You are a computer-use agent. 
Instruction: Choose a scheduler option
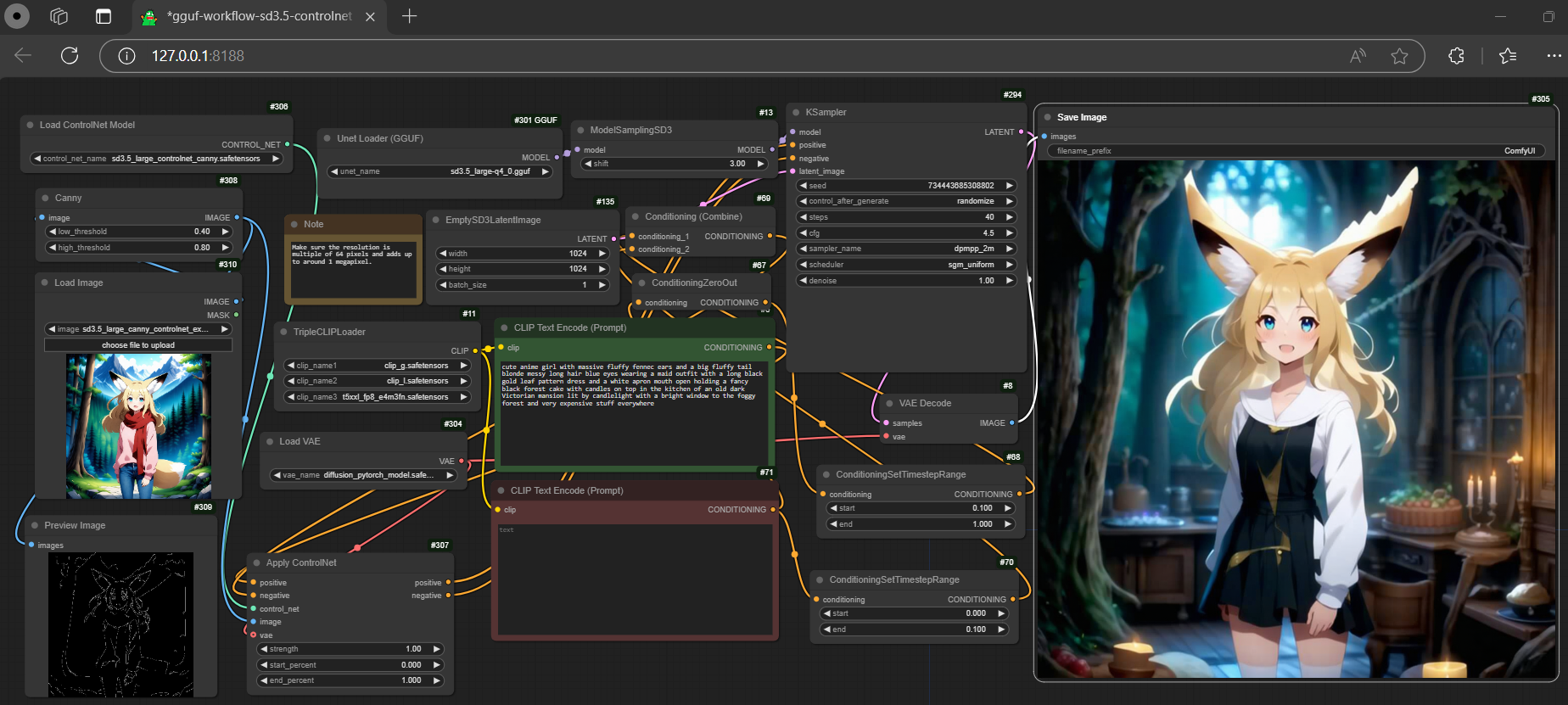click(906, 265)
